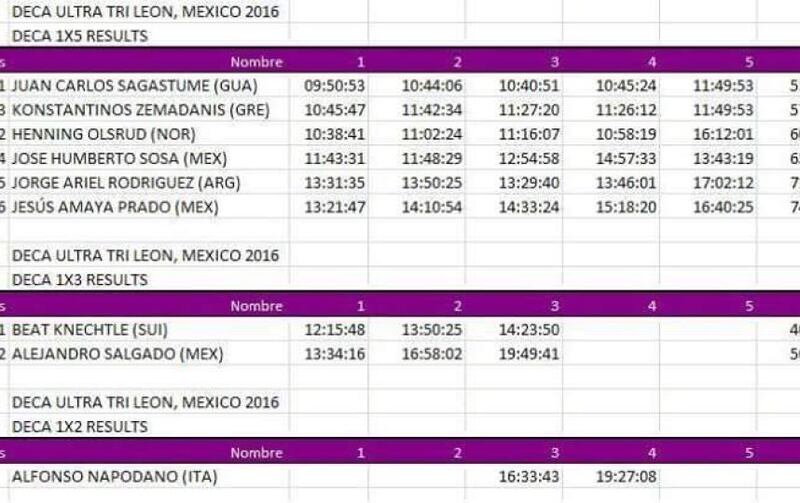
Task: Click the DECA 1X2 RESULTS title cell
Action: (149, 426)
